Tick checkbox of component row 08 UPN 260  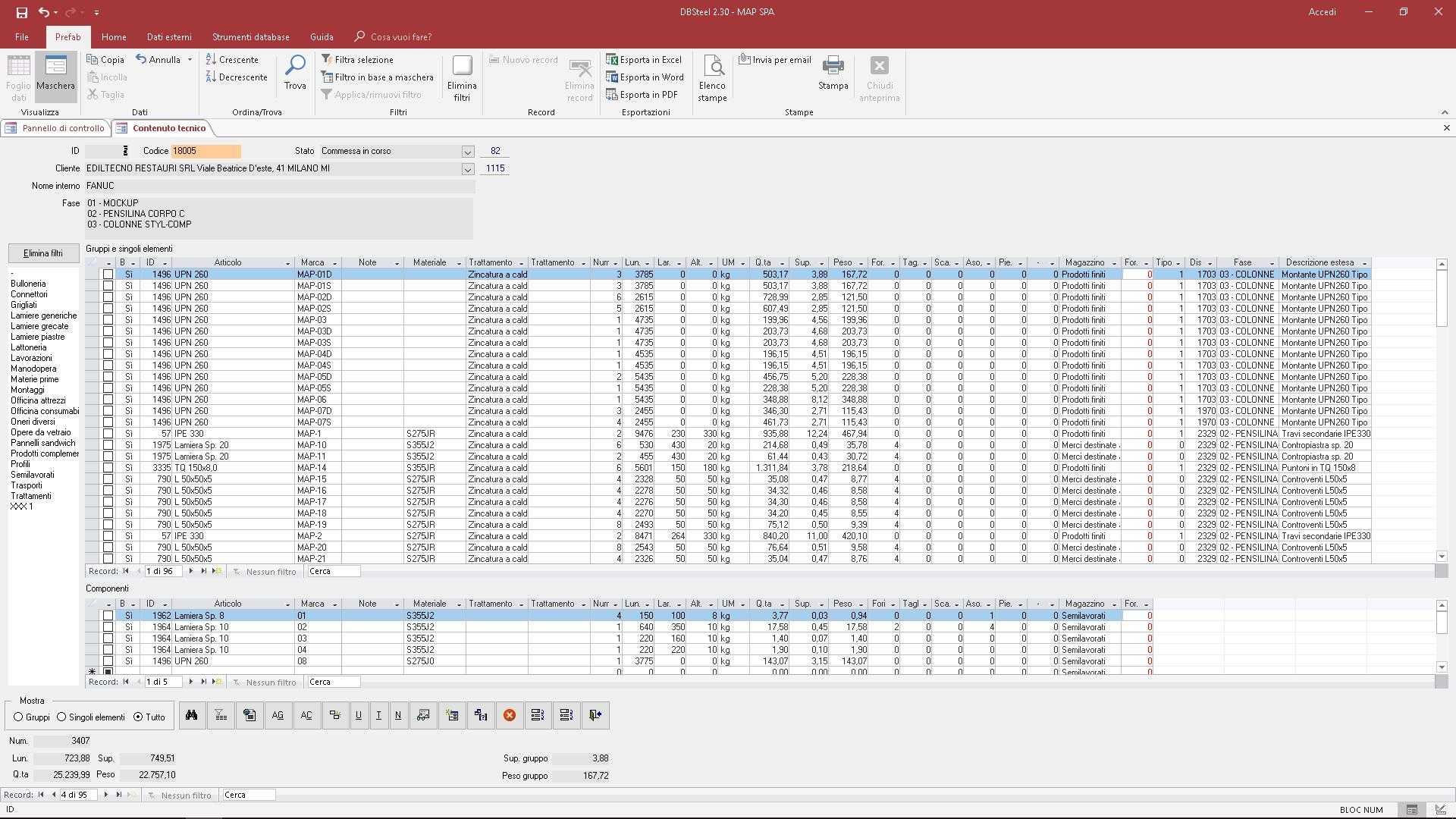(108, 661)
